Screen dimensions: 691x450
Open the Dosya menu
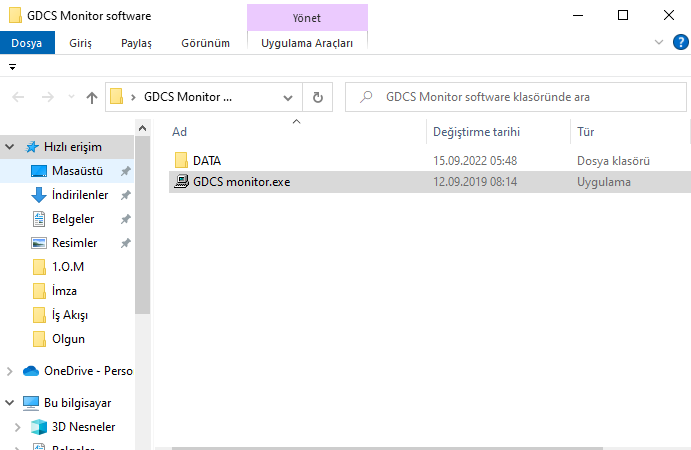click(x=25, y=43)
